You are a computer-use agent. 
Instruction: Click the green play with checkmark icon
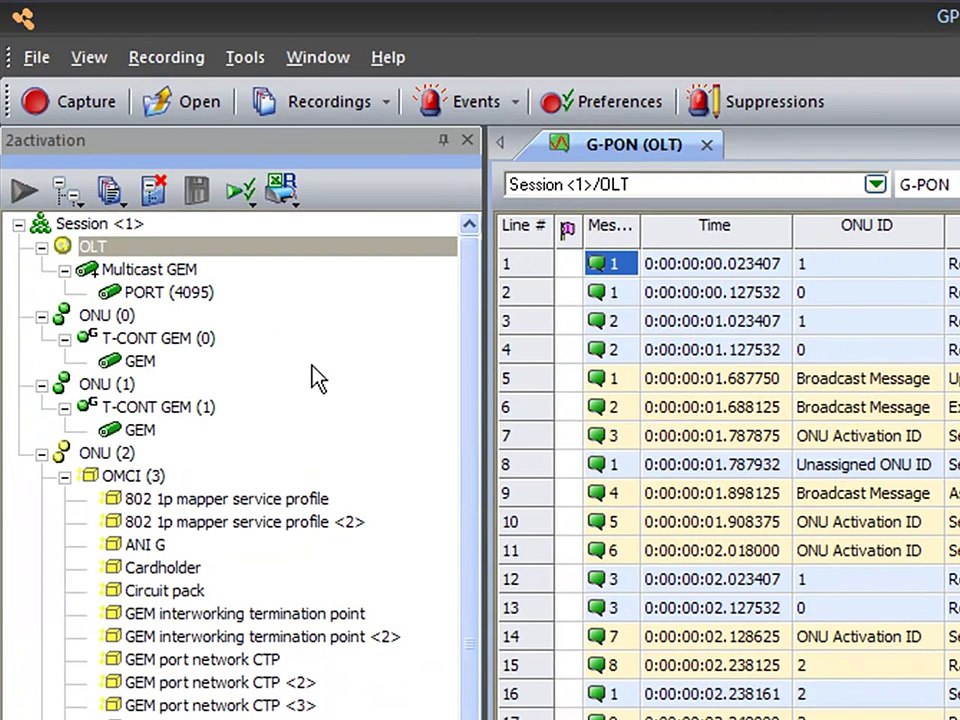(x=240, y=191)
